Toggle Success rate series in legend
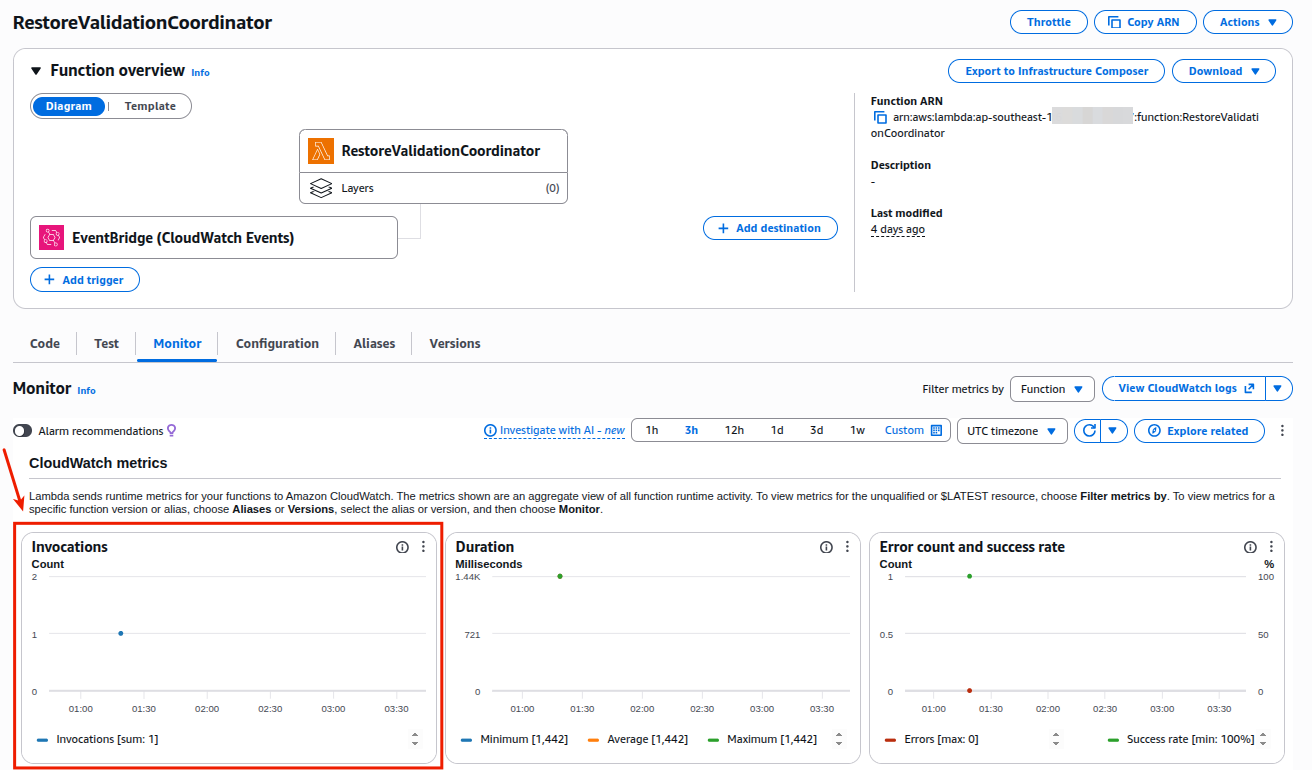This screenshot has height=770, width=1312. [1181, 739]
